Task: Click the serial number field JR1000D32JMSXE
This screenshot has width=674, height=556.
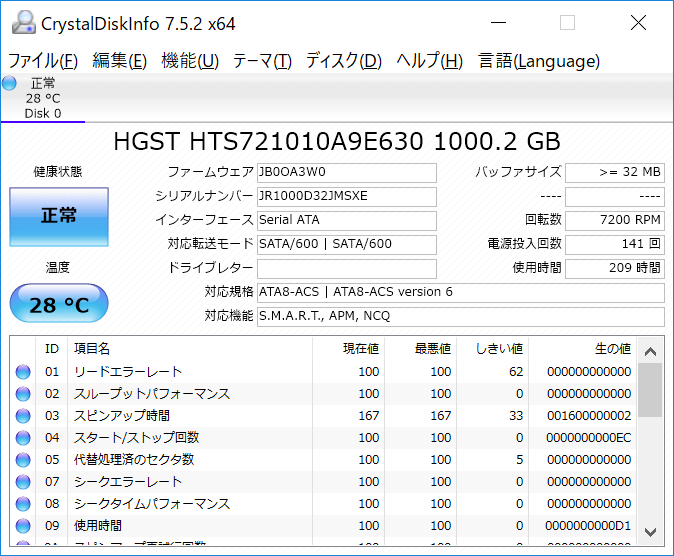Action: (x=347, y=197)
